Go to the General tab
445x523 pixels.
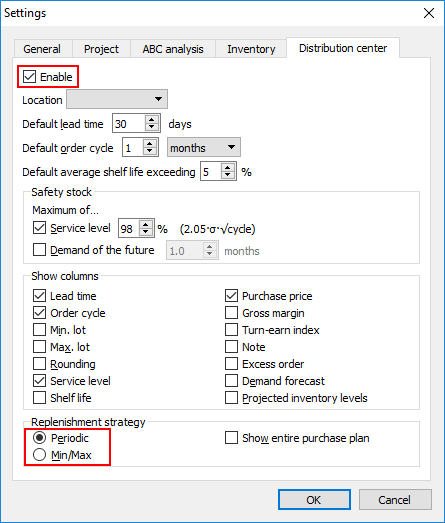point(42,49)
